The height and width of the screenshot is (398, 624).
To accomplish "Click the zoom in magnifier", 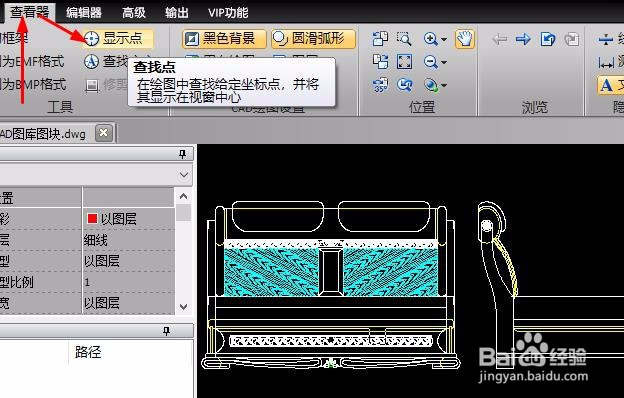I will (x=431, y=39).
